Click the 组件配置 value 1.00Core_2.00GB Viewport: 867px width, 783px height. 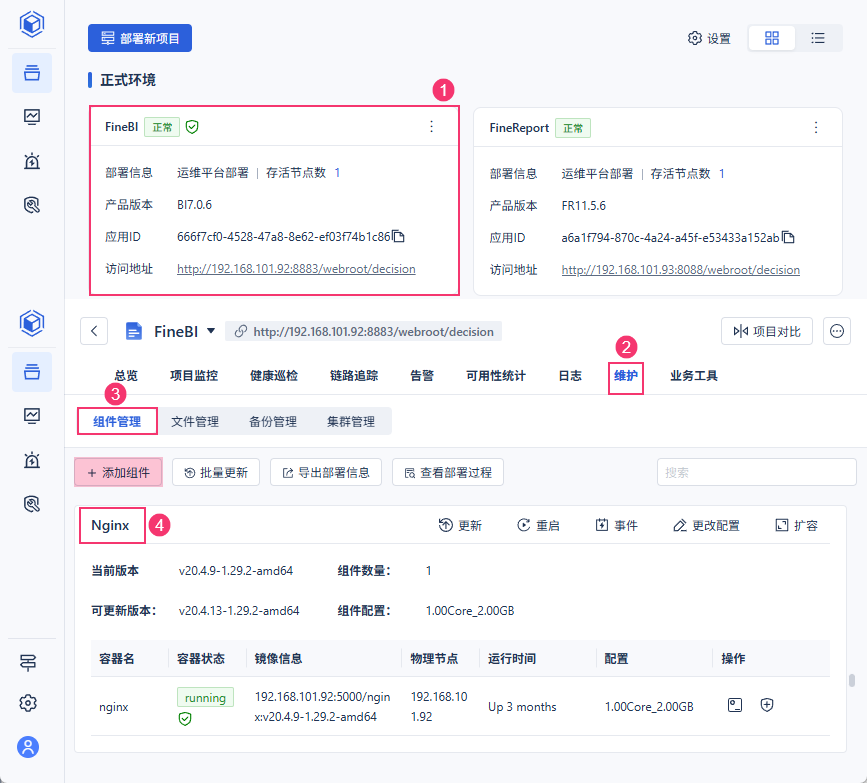click(x=470, y=611)
